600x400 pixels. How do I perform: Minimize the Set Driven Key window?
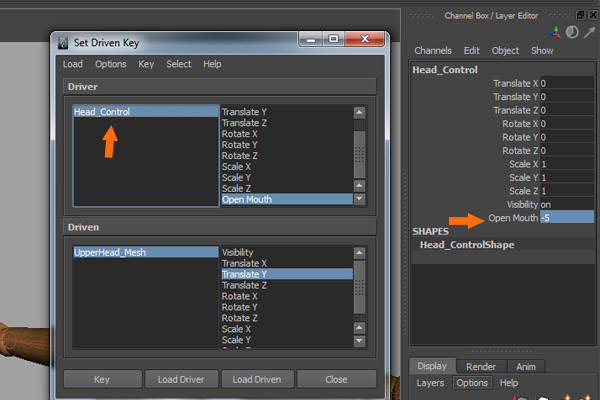[311, 39]
